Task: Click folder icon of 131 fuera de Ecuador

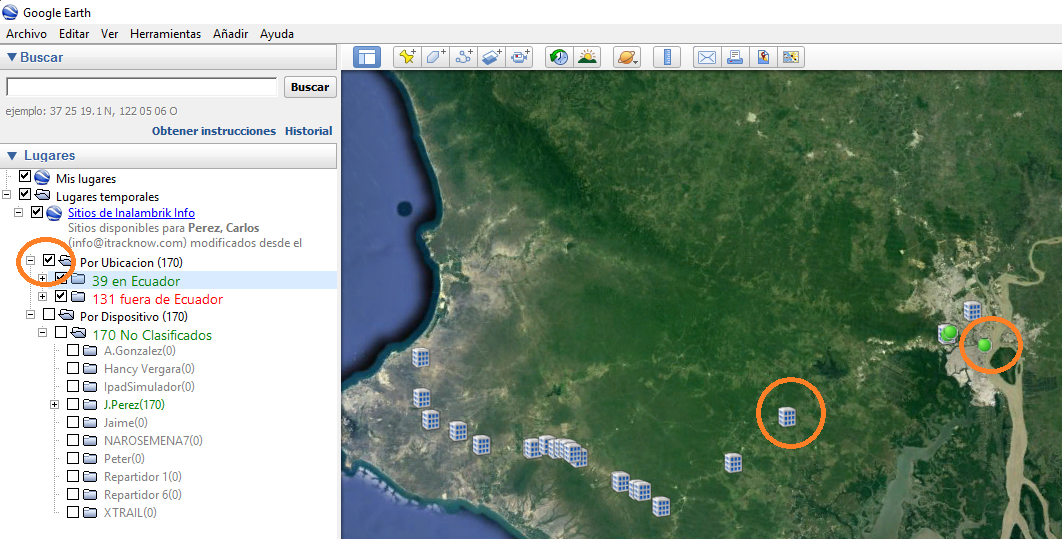Action: (x=78, y=297)
